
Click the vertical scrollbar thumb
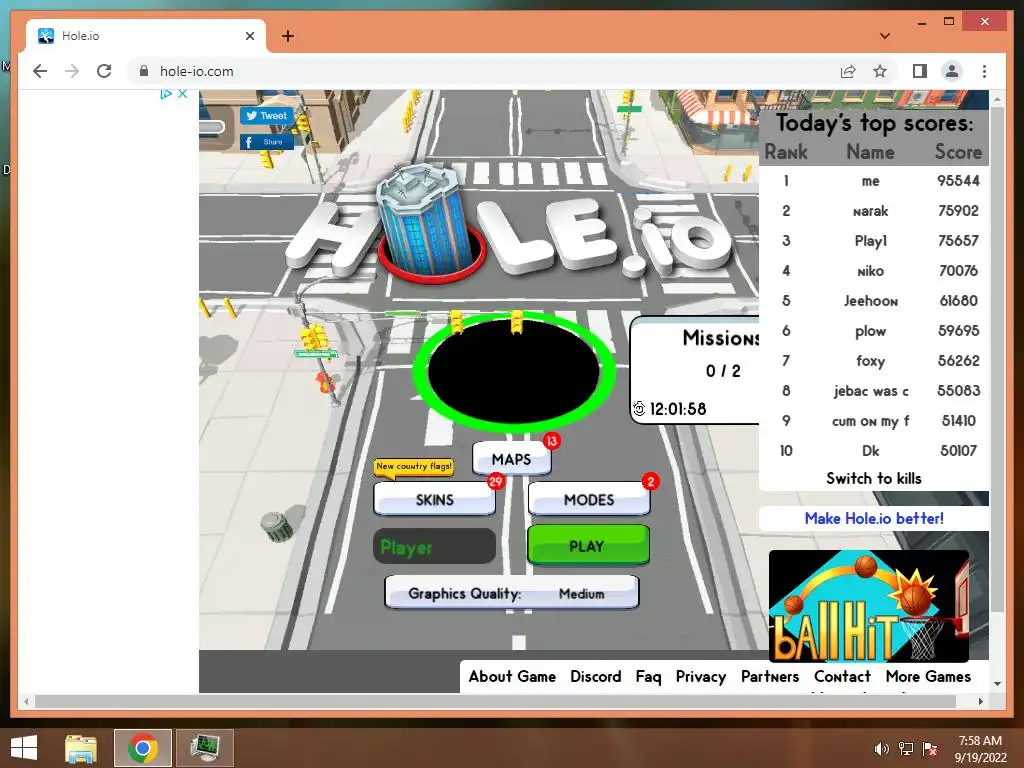click(997, 359)
